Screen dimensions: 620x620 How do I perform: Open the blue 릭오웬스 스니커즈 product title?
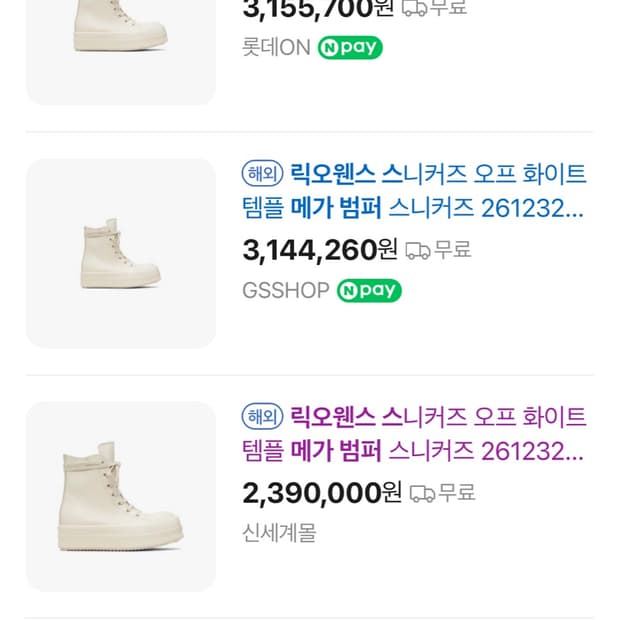click(x=414, y=191)
